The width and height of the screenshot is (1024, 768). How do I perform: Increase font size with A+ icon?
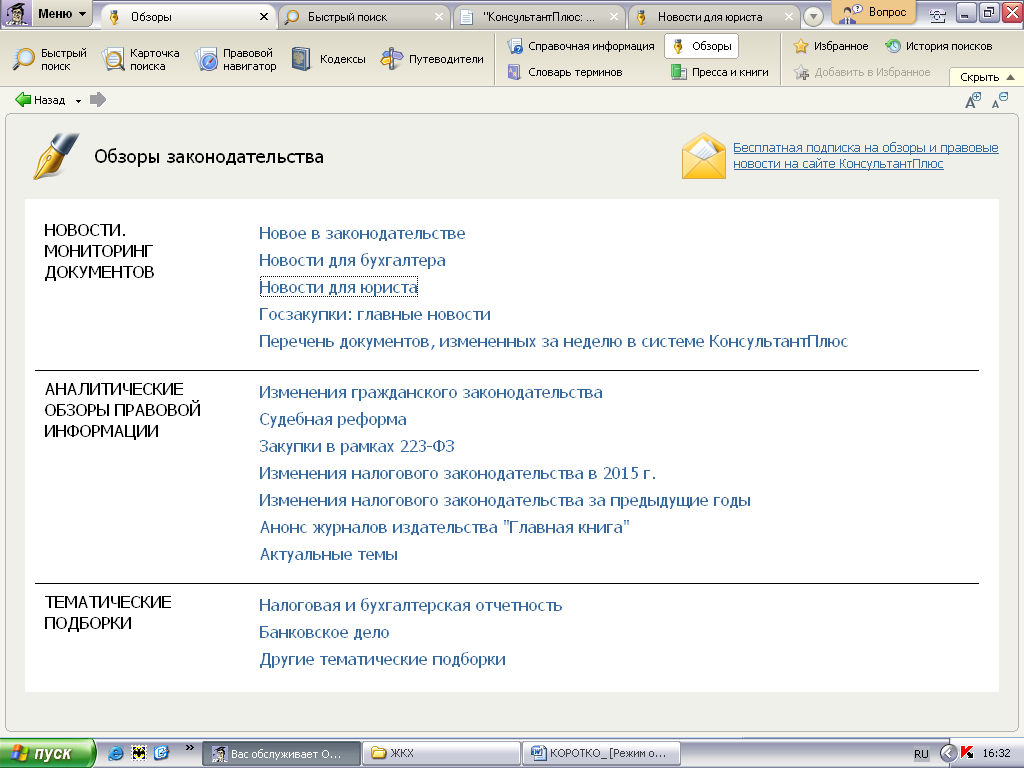pos(973,100)
